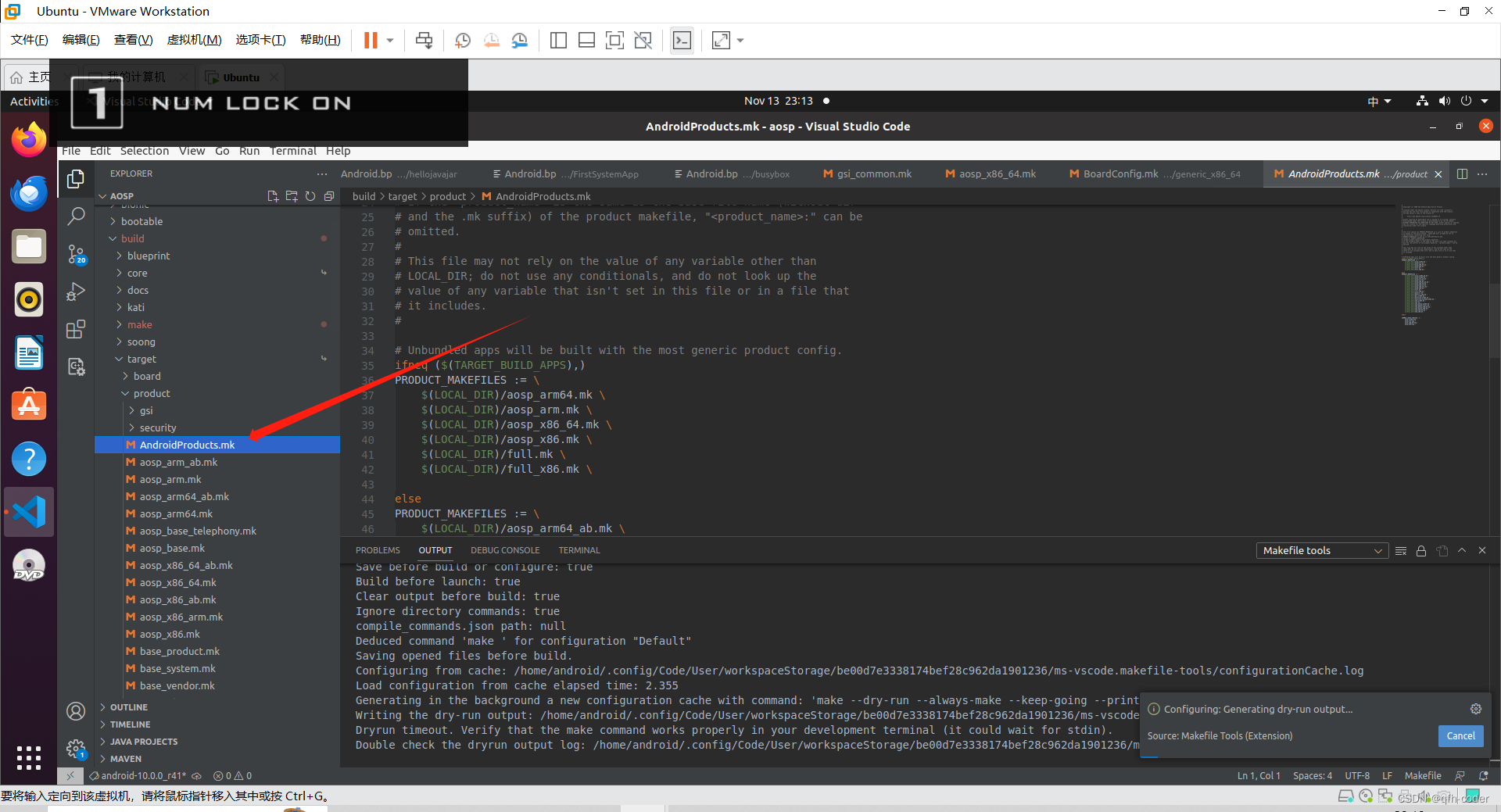Open the Search view in activity bar
Viewport: 1501px width, 812px height.
pos(76,216)
